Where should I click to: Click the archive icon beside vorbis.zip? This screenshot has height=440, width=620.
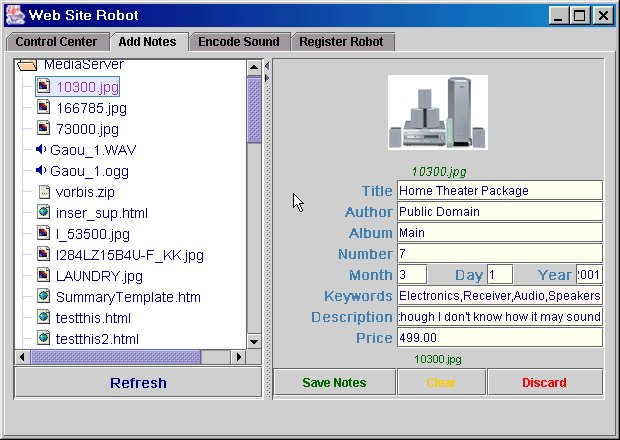point(44,192)
